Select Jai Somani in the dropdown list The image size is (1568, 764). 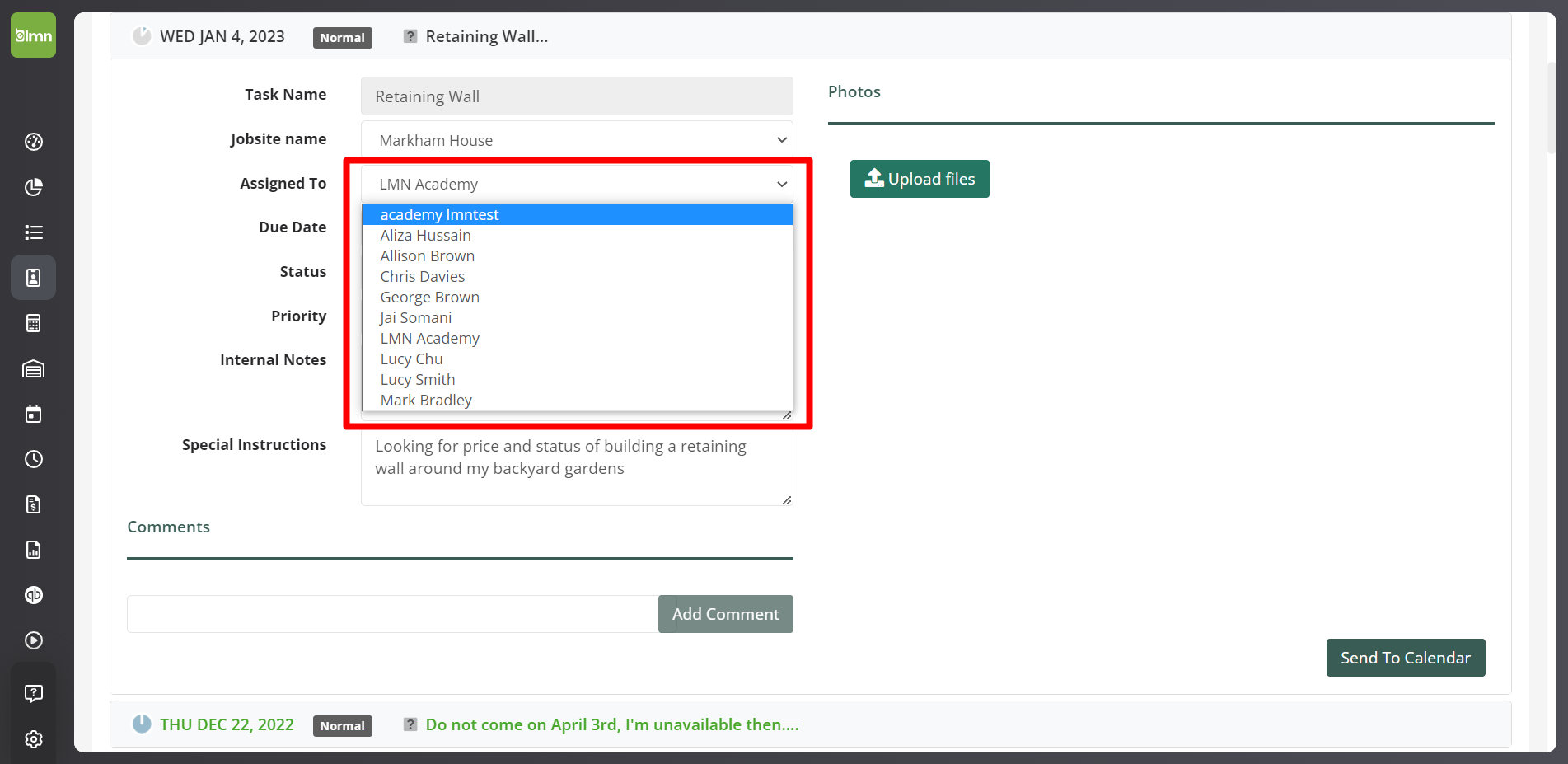pyautogui.click(x=577, y=317)
